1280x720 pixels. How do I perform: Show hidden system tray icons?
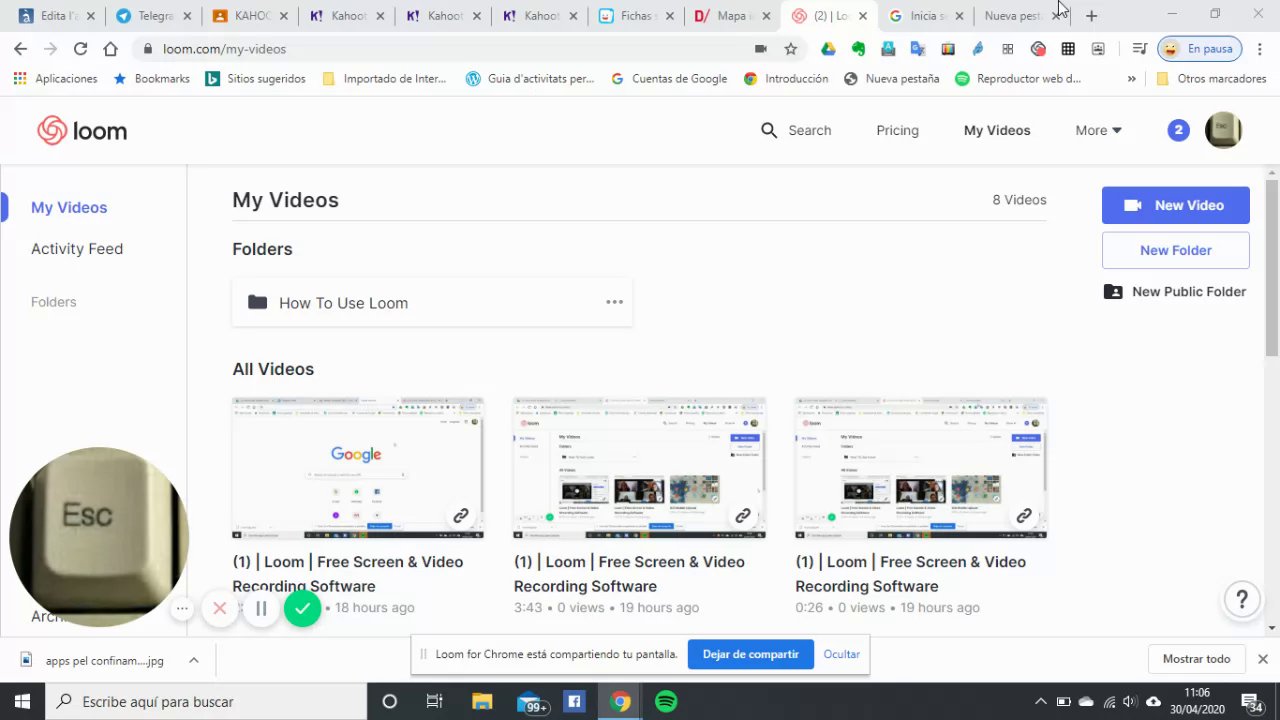click(x=1041, y=701)
